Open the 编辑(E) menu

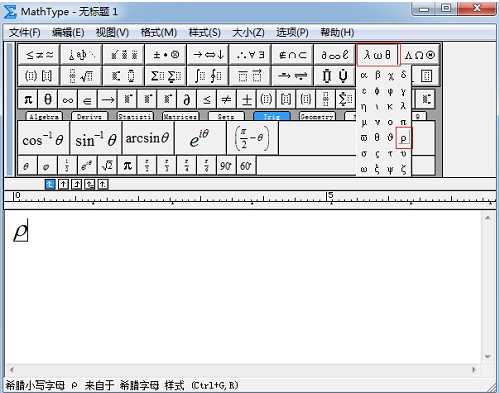68,32
